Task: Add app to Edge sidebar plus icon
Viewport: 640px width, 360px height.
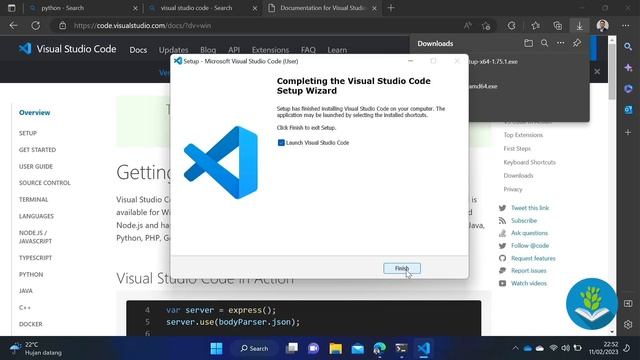Action: click(x=628, y=132)
